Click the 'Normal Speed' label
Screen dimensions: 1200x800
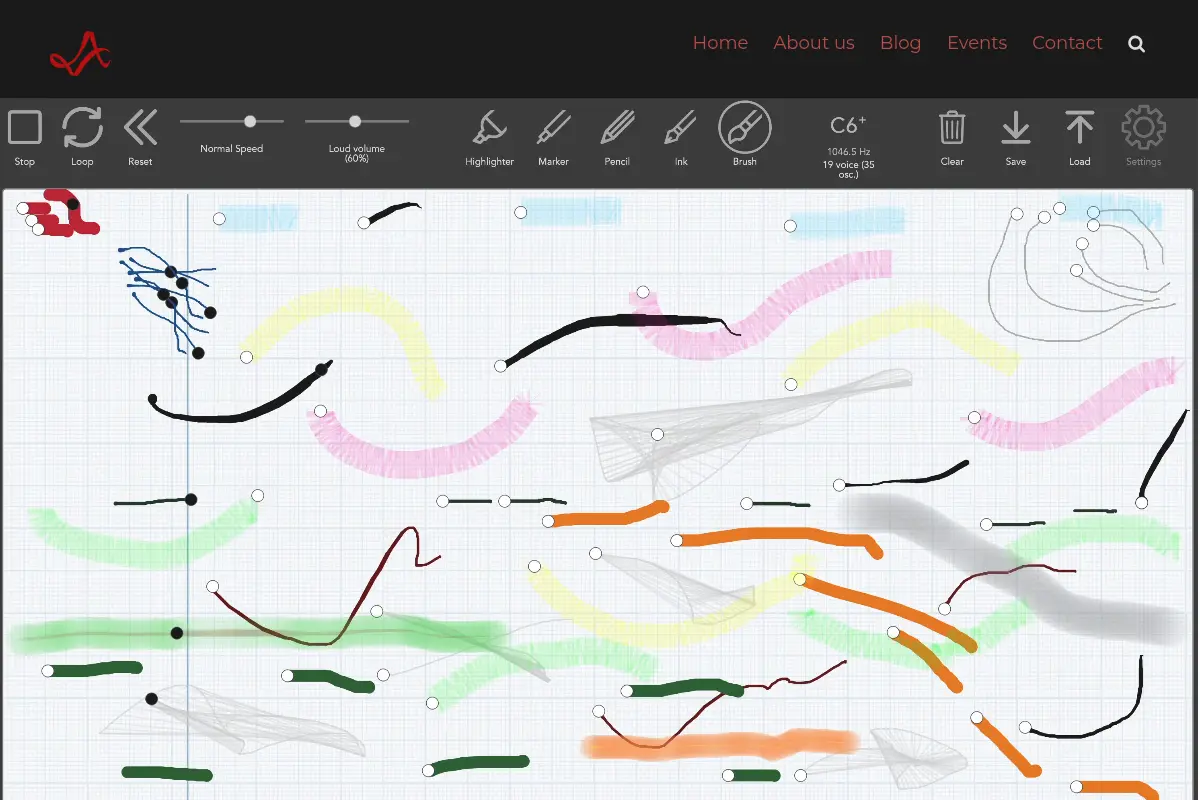[231, 149]
